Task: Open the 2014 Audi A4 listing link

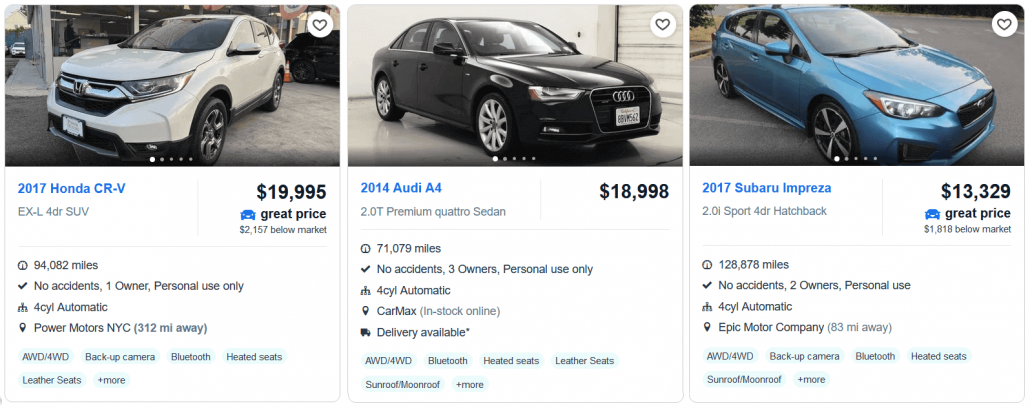Action: click(x=401, y=188)
